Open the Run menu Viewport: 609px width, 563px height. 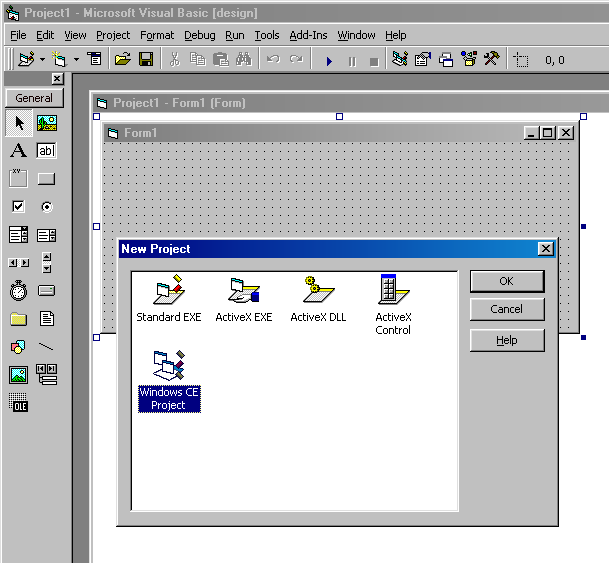coord(235,35)
